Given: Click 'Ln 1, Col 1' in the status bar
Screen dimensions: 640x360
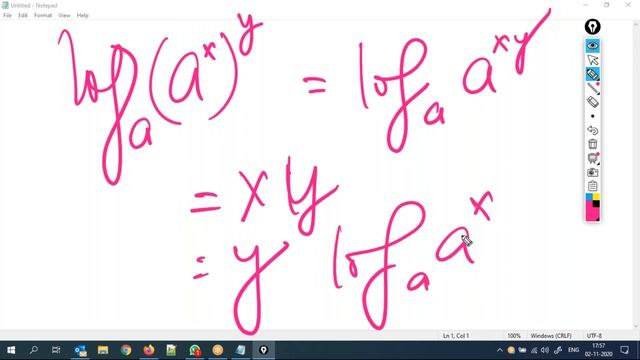Looking at the screenshot, I should pos(456,336).
